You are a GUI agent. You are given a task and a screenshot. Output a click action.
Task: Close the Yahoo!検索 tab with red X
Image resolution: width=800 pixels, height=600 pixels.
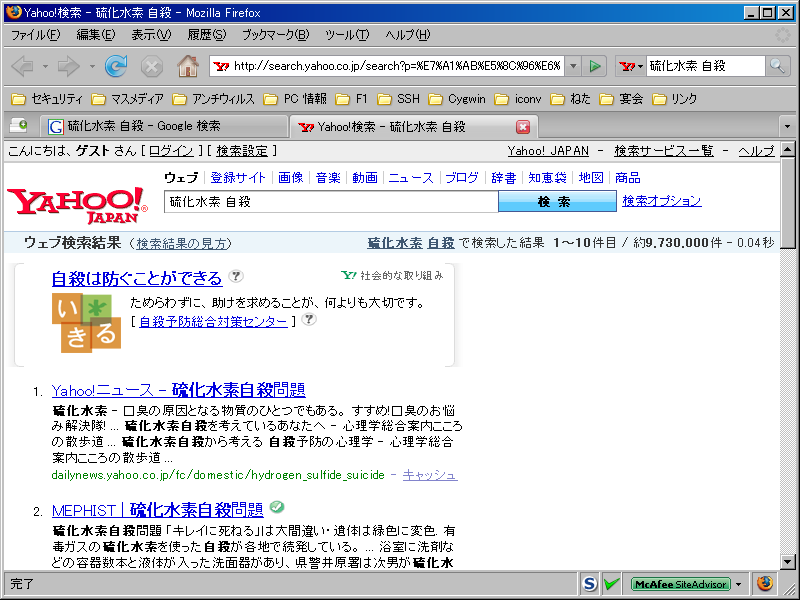pos(523,127)
